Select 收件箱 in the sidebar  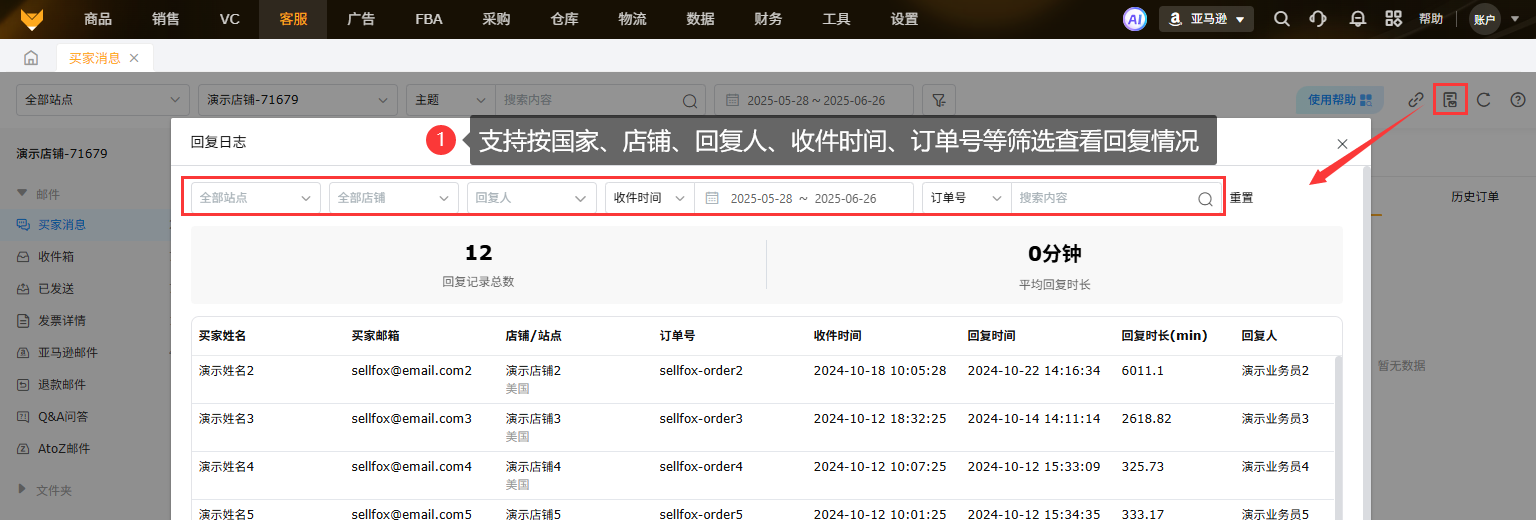(56, 257)
